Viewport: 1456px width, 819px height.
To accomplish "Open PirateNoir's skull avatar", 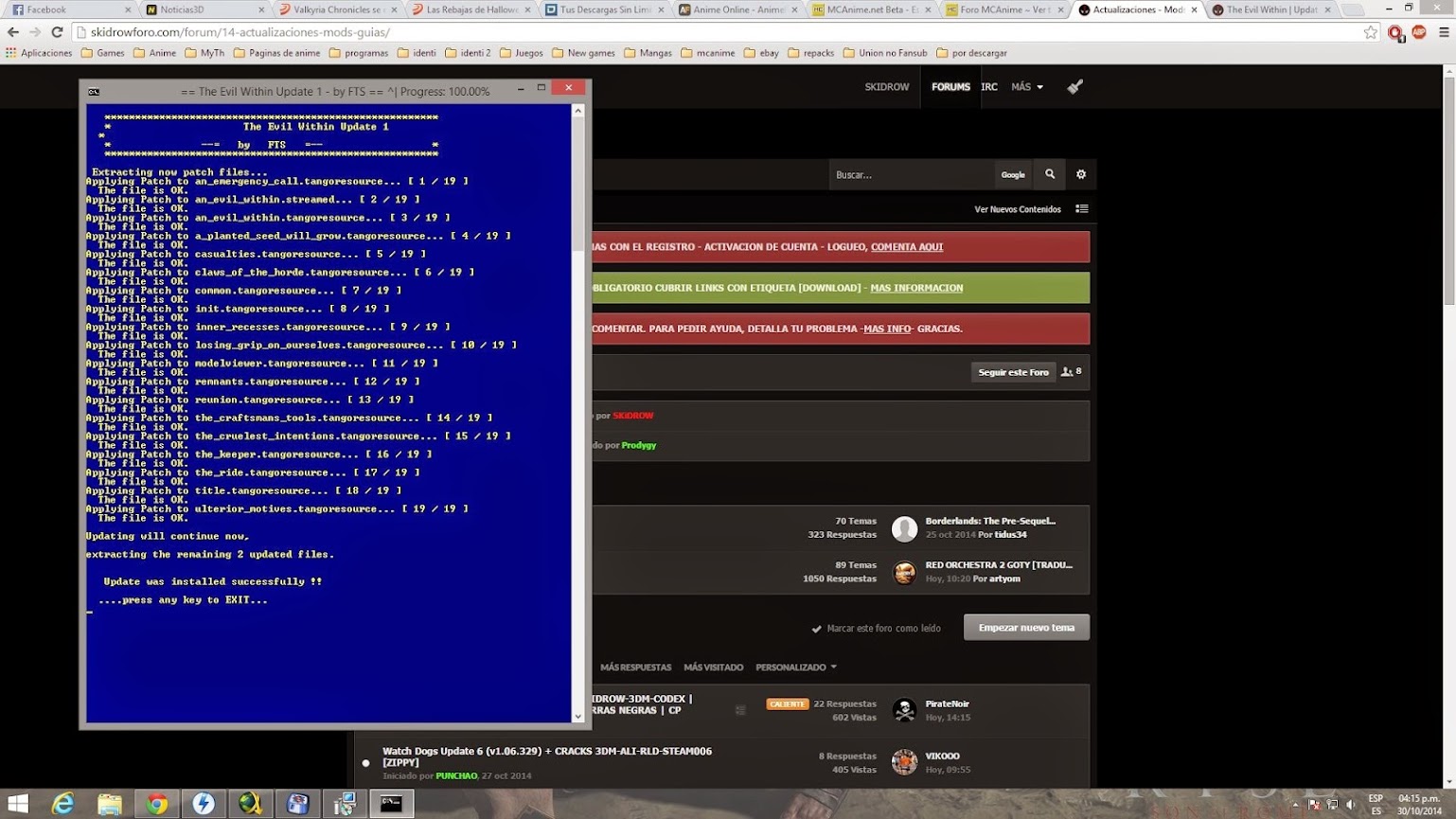I will (904, 710).
